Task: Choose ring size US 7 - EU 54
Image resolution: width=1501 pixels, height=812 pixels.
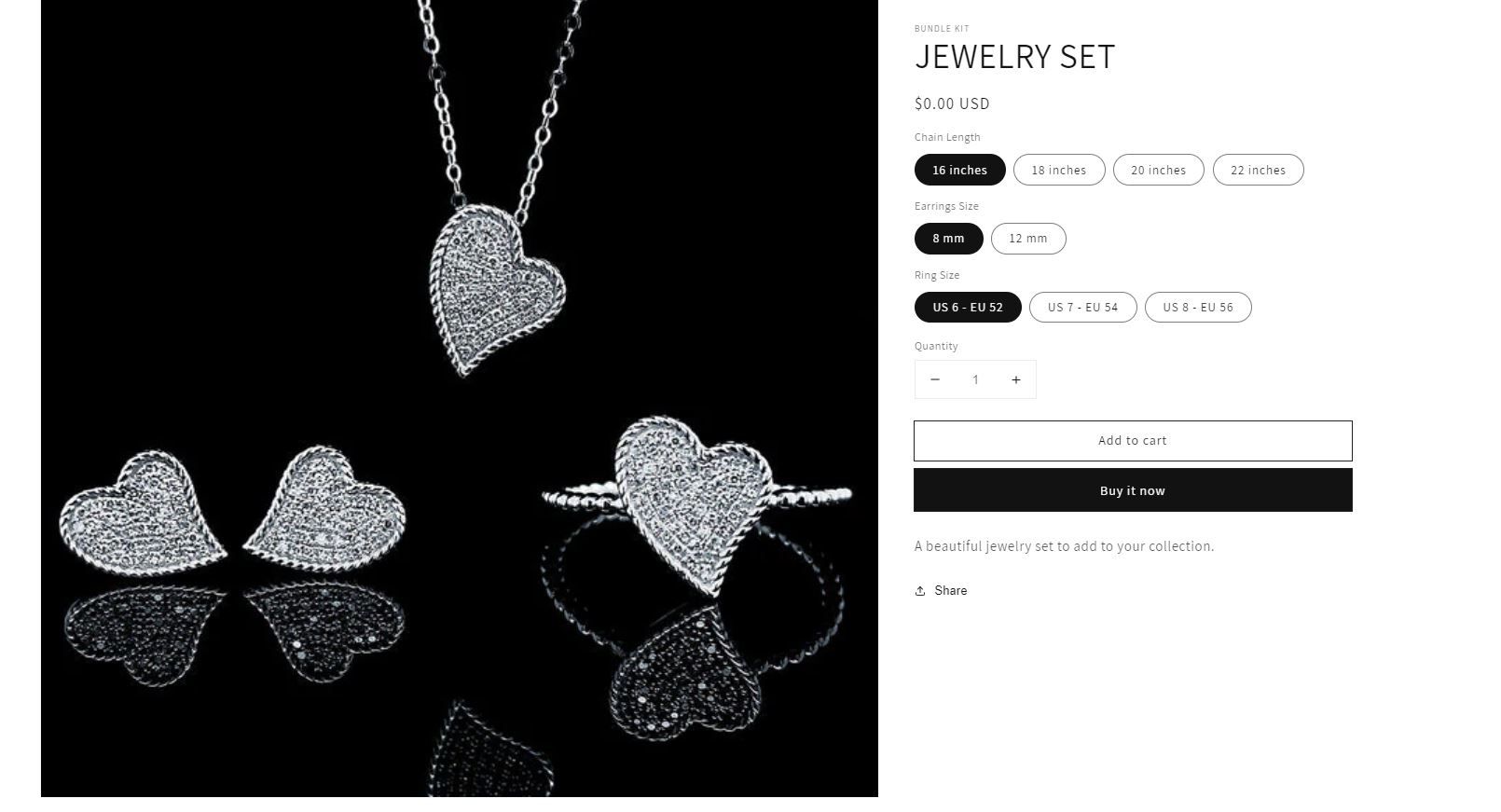Action: (1082, 307)
